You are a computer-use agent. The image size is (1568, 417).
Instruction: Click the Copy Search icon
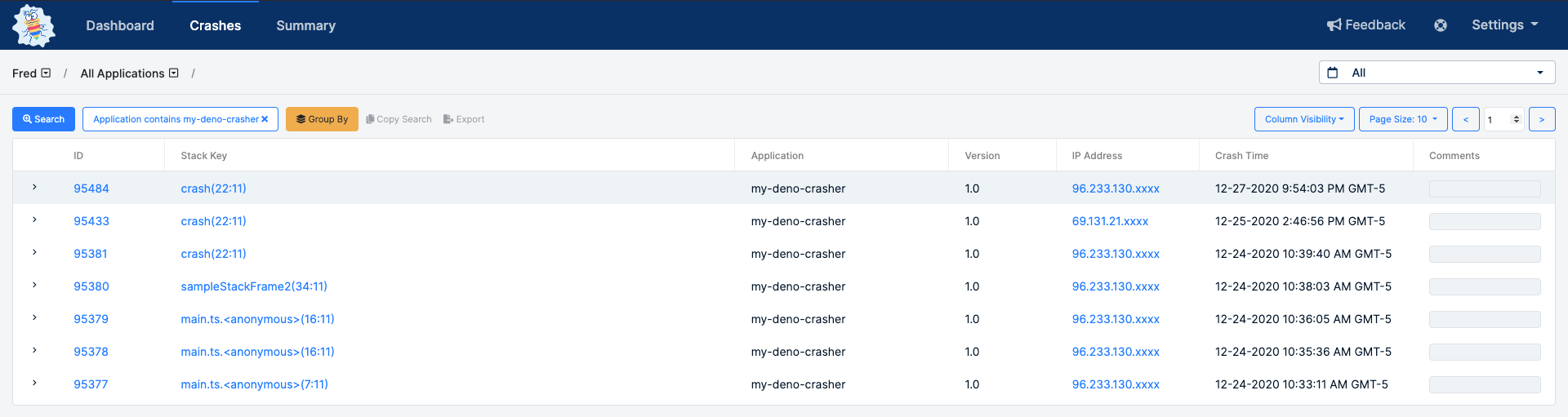[370, 119]
